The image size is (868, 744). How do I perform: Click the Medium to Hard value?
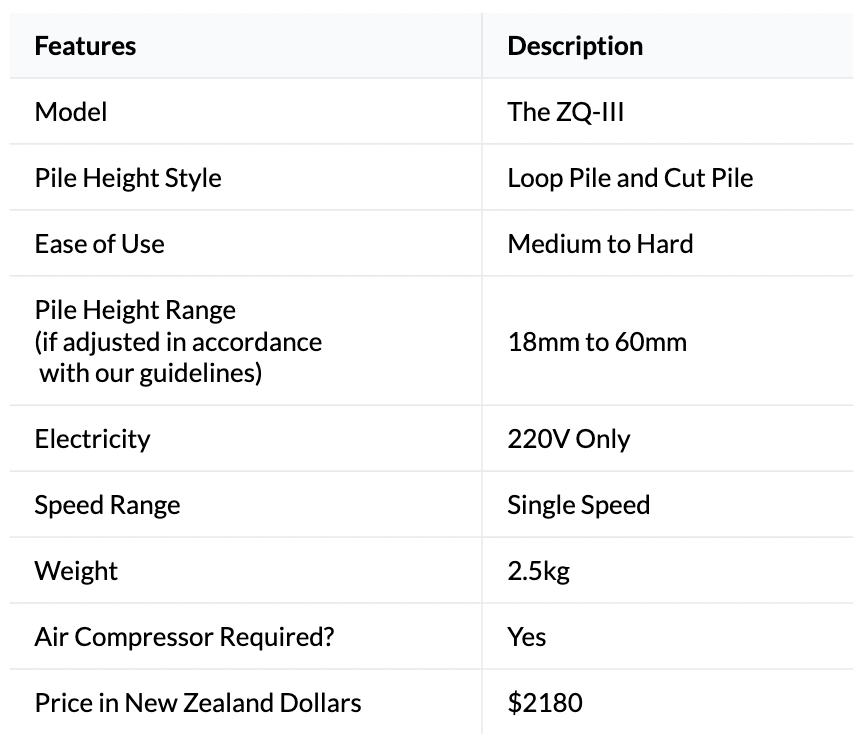point(600,244)
